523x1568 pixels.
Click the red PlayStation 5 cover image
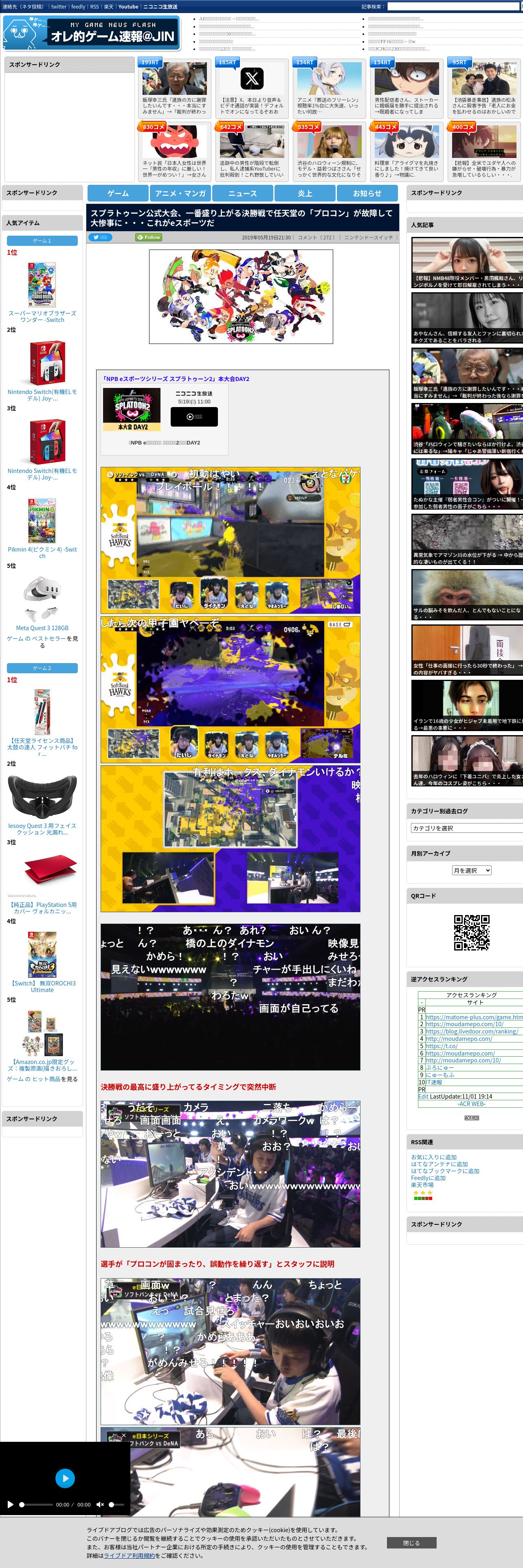click(x=42, y=876)
